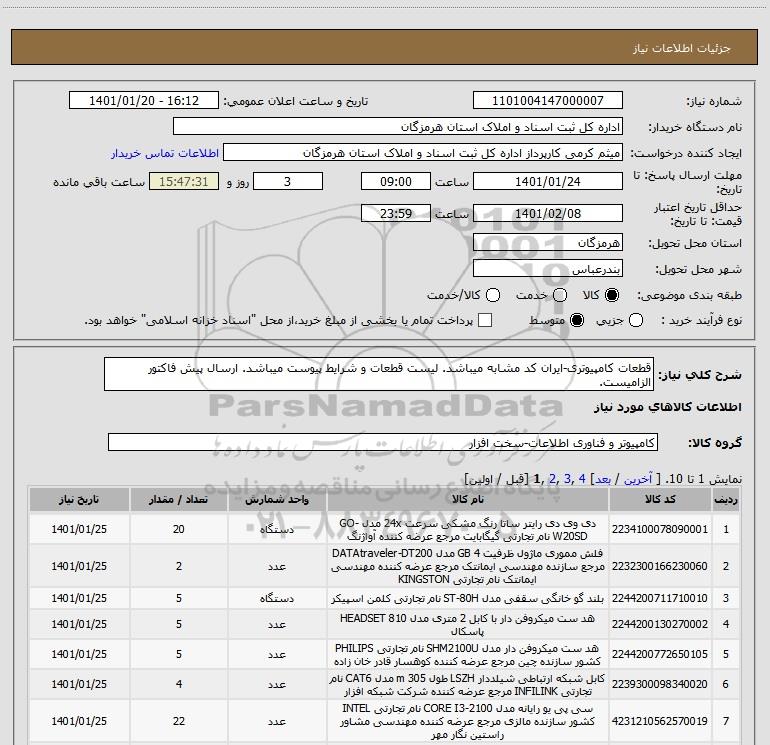
Task: Click the KINGSTON DATAtraveler-DT200 item name
Action: click(x=468, y=566)
